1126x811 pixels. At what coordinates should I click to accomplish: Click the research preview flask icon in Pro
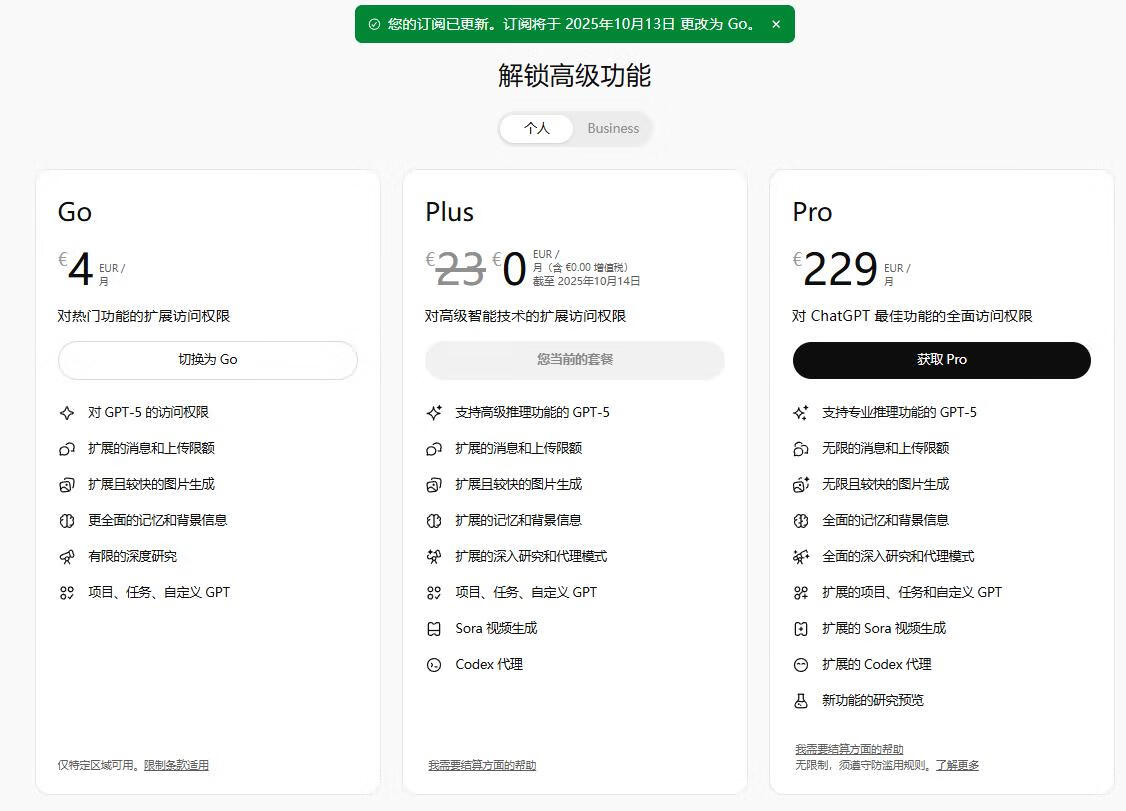click(x=801, y=701)
